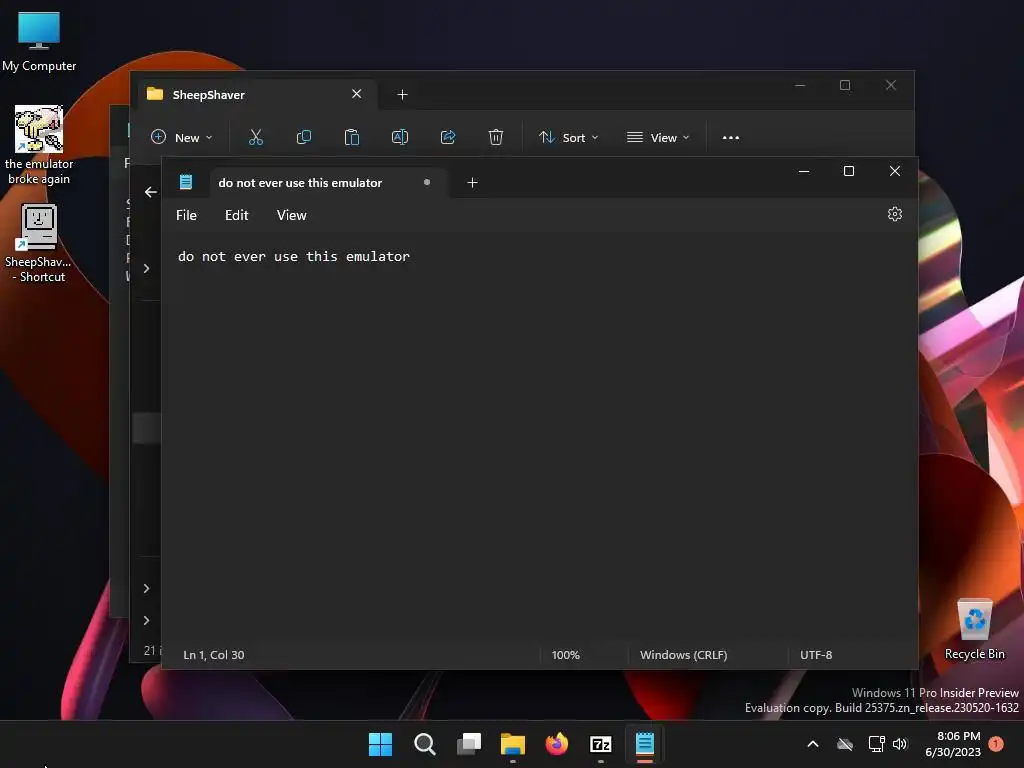Viewport: 1024px width, 768px height.
Task: Open Notepad settings gear
Action: click(895, 214)
